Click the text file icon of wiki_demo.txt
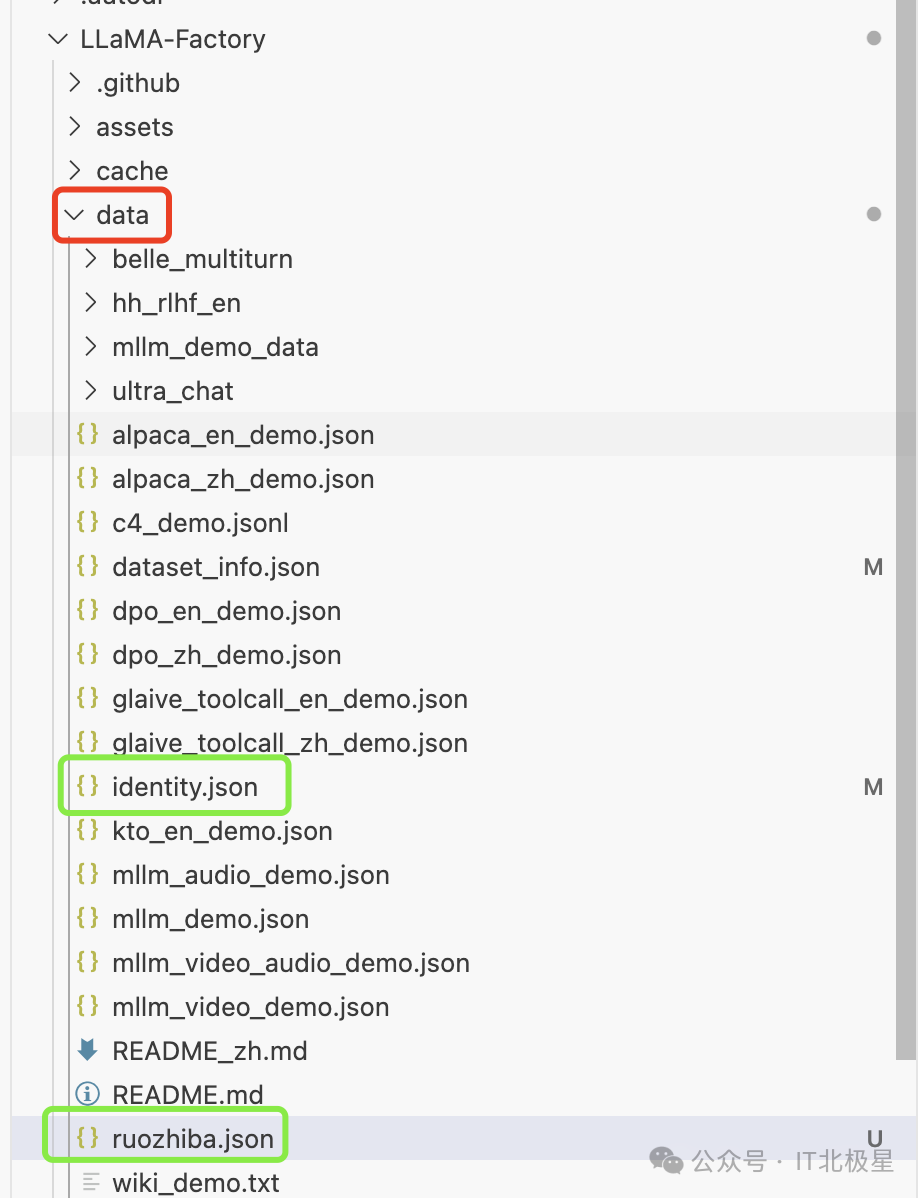Screen dimensions: 924x1198 pos(90,1182)
